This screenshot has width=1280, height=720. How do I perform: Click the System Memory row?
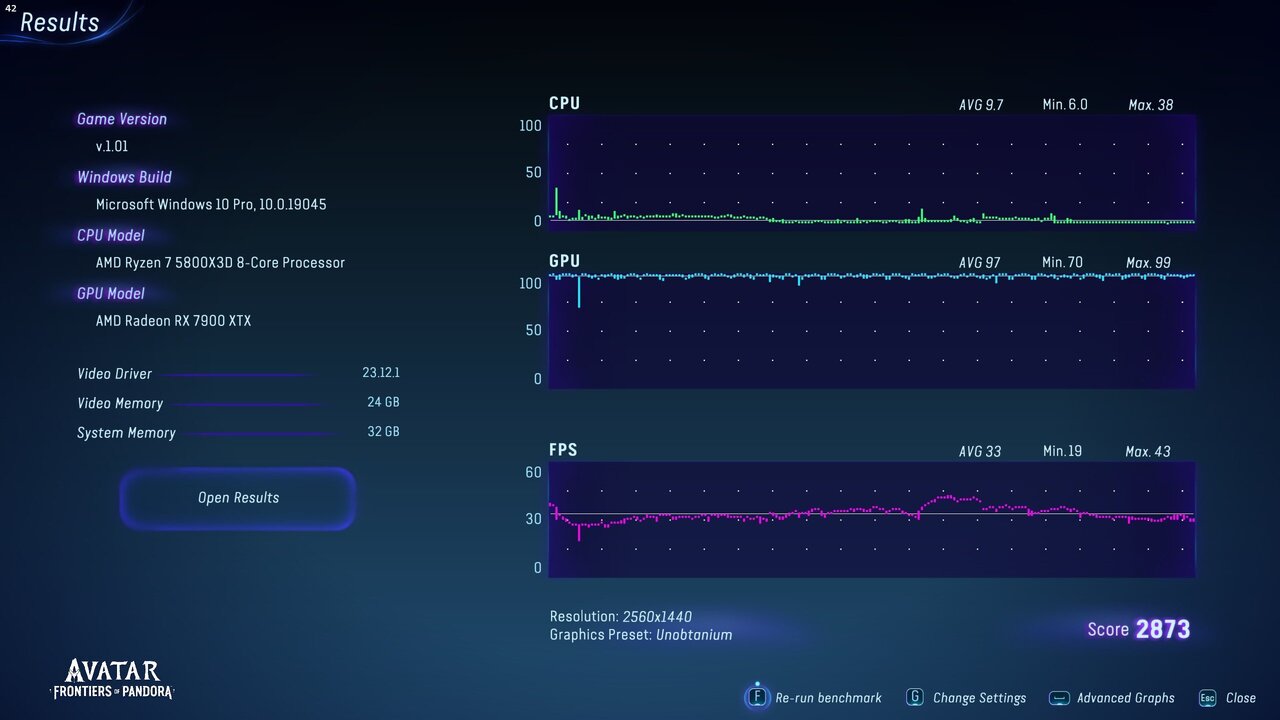tap(238, 433)
